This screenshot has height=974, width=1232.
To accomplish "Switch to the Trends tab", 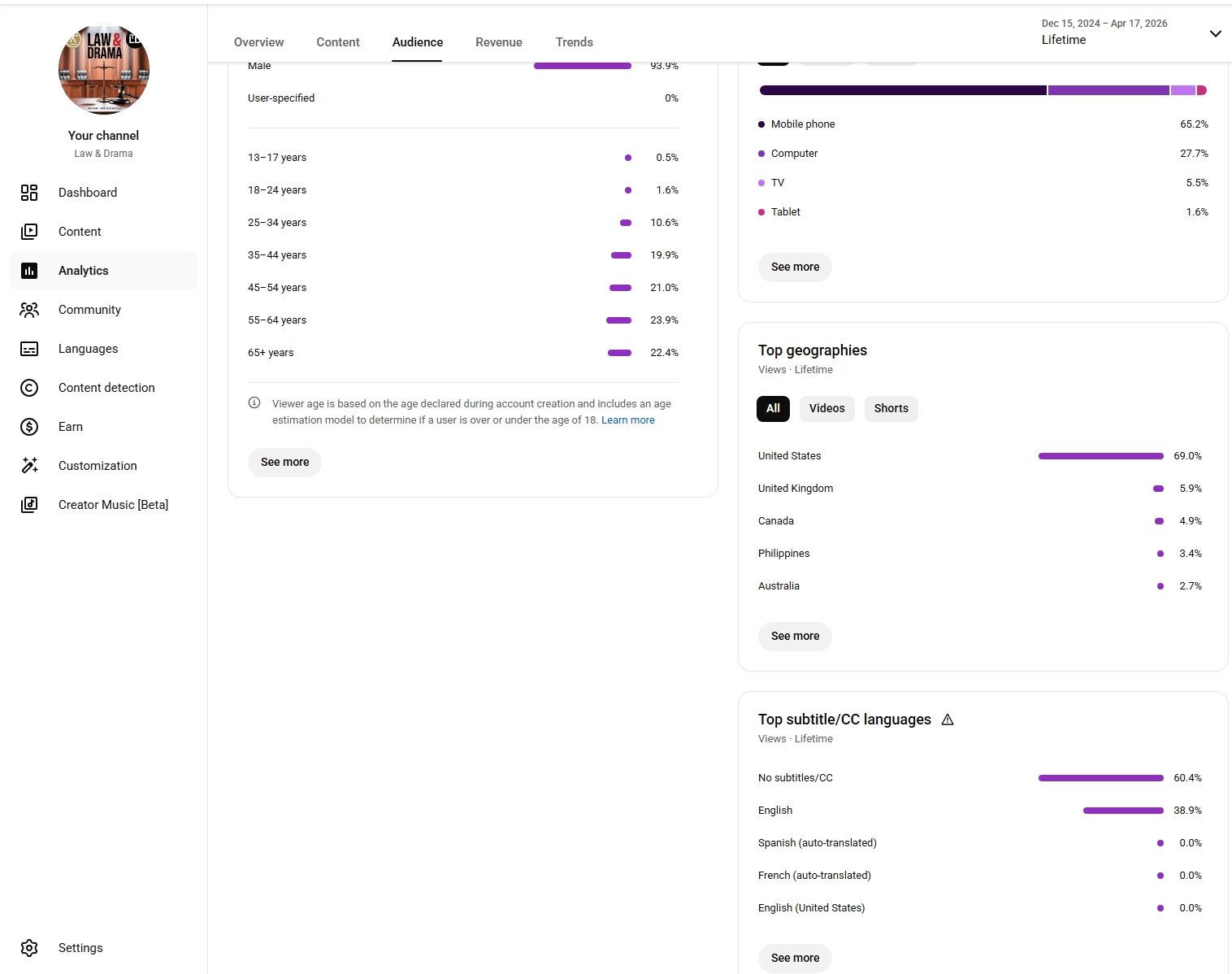I will (x=574, y=42).
